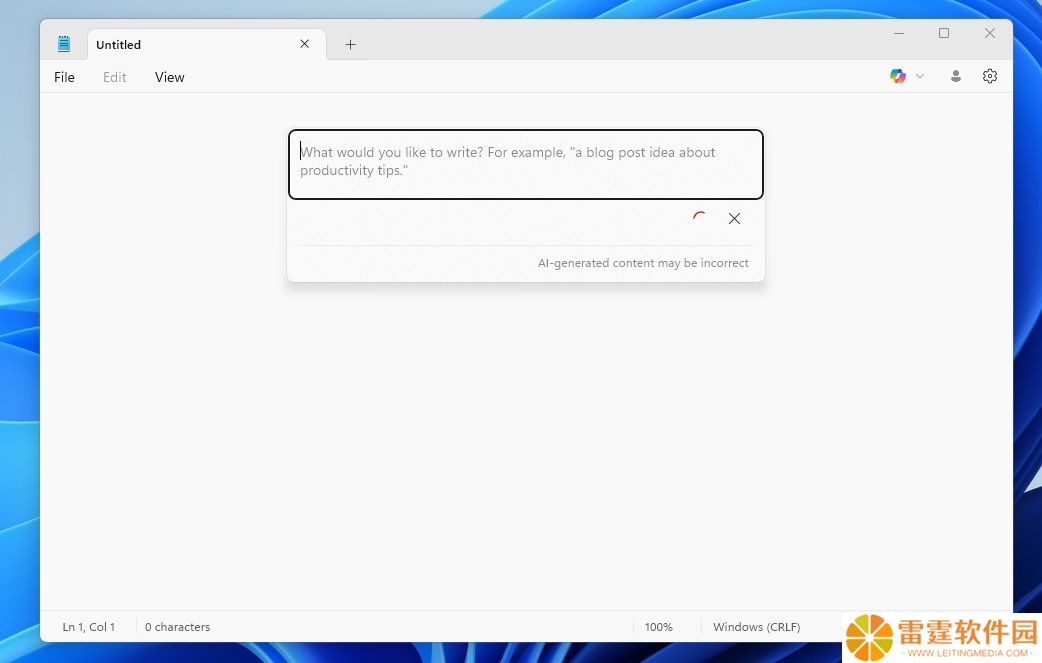The image size is (1042, 663).
Task: Open the Edit menu
Action: [x=114, y=77]
